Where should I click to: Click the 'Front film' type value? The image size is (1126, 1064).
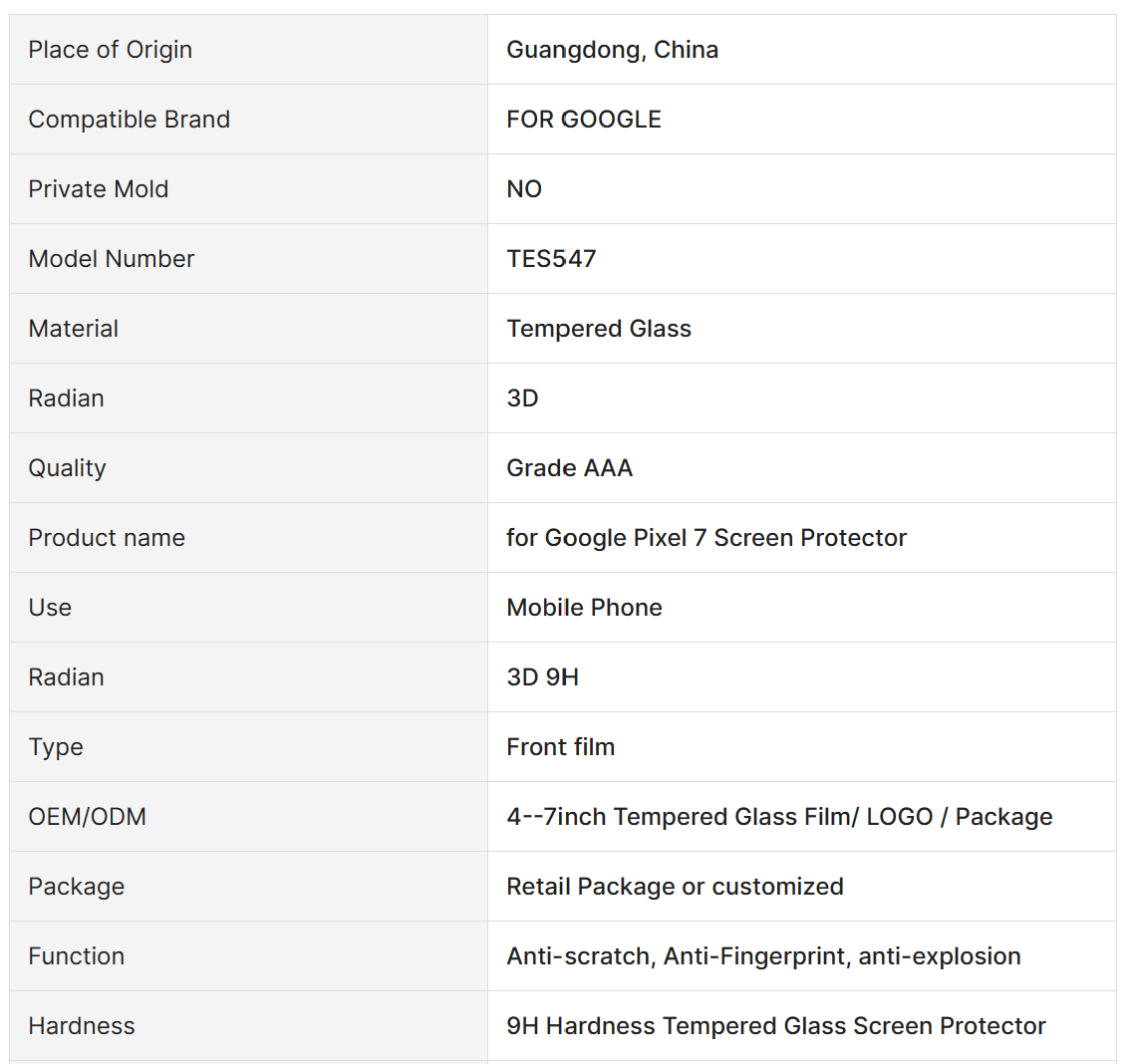tap(561, 747)
